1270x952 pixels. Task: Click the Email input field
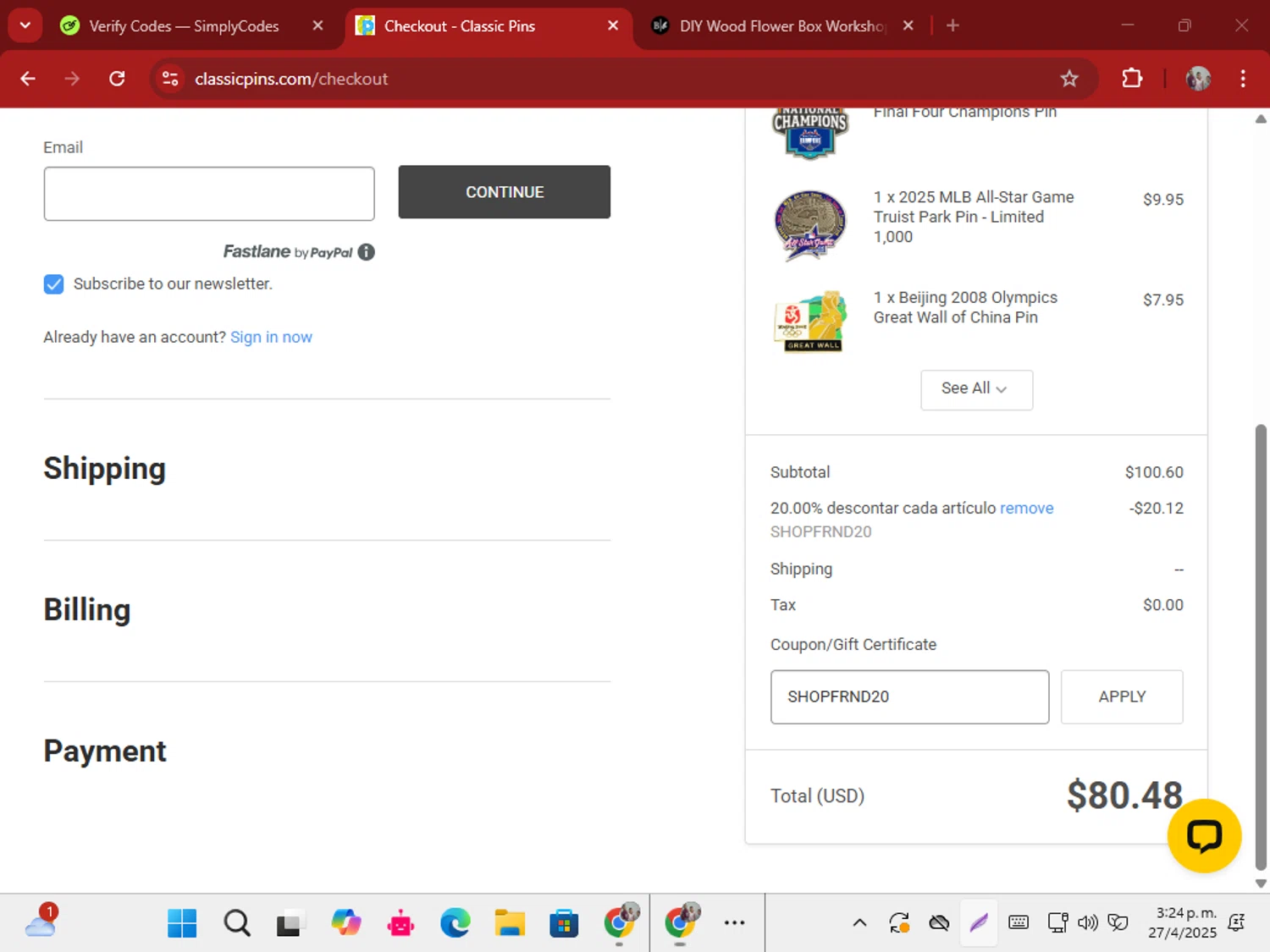[x=209, y=194]
